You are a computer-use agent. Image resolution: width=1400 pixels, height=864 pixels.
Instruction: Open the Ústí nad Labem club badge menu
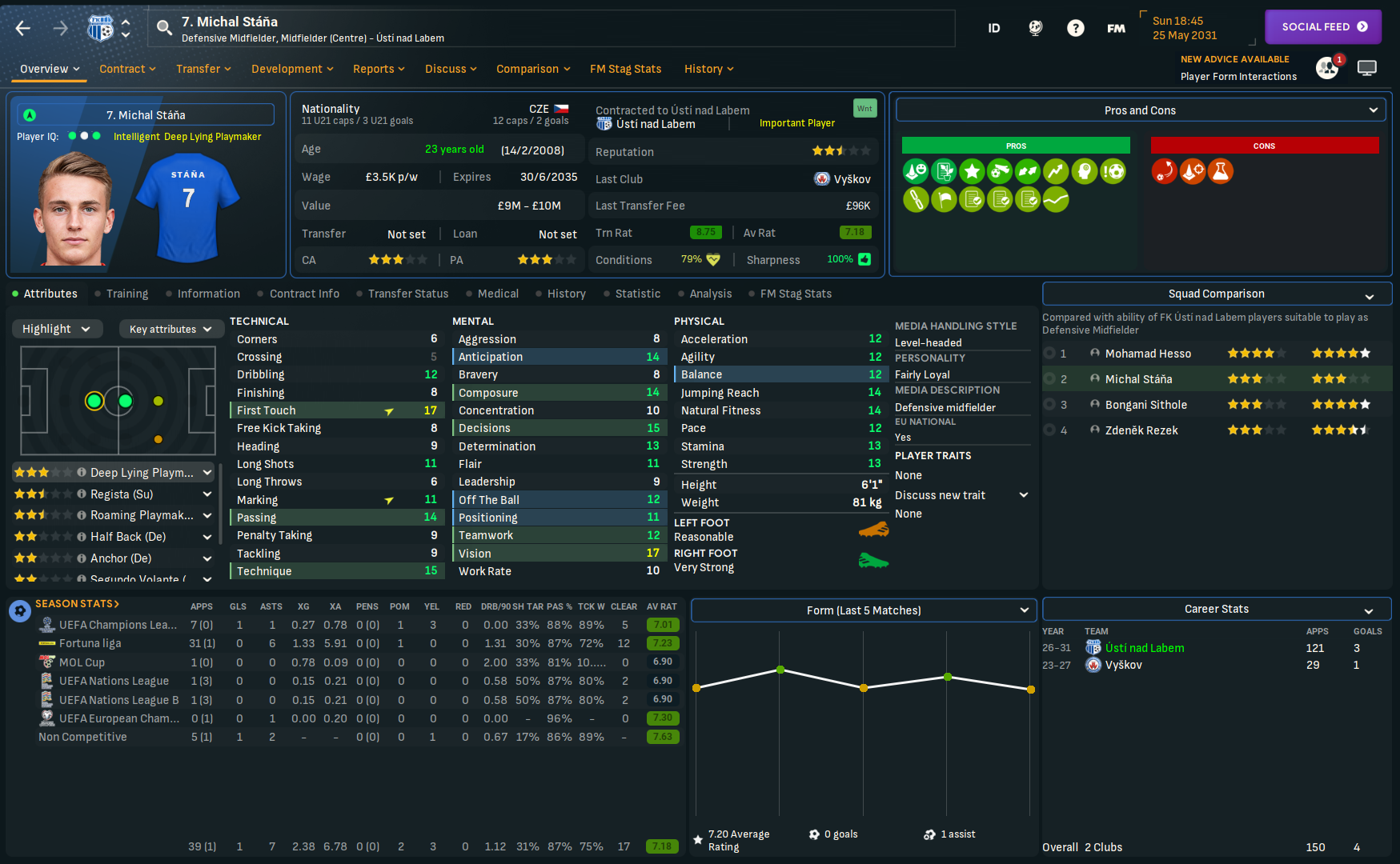pos(100,29)
